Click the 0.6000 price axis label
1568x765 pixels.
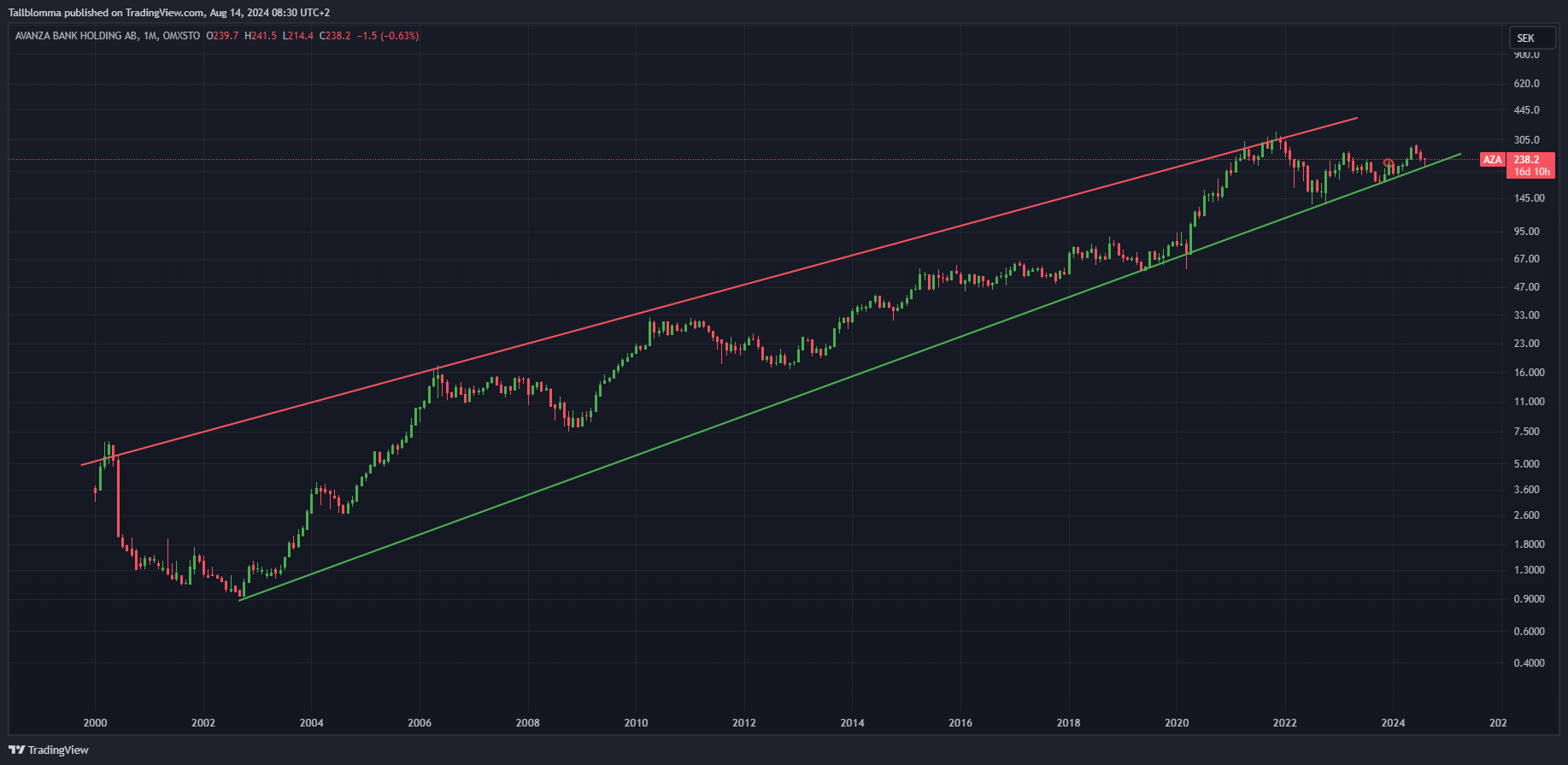point(1529,632)
